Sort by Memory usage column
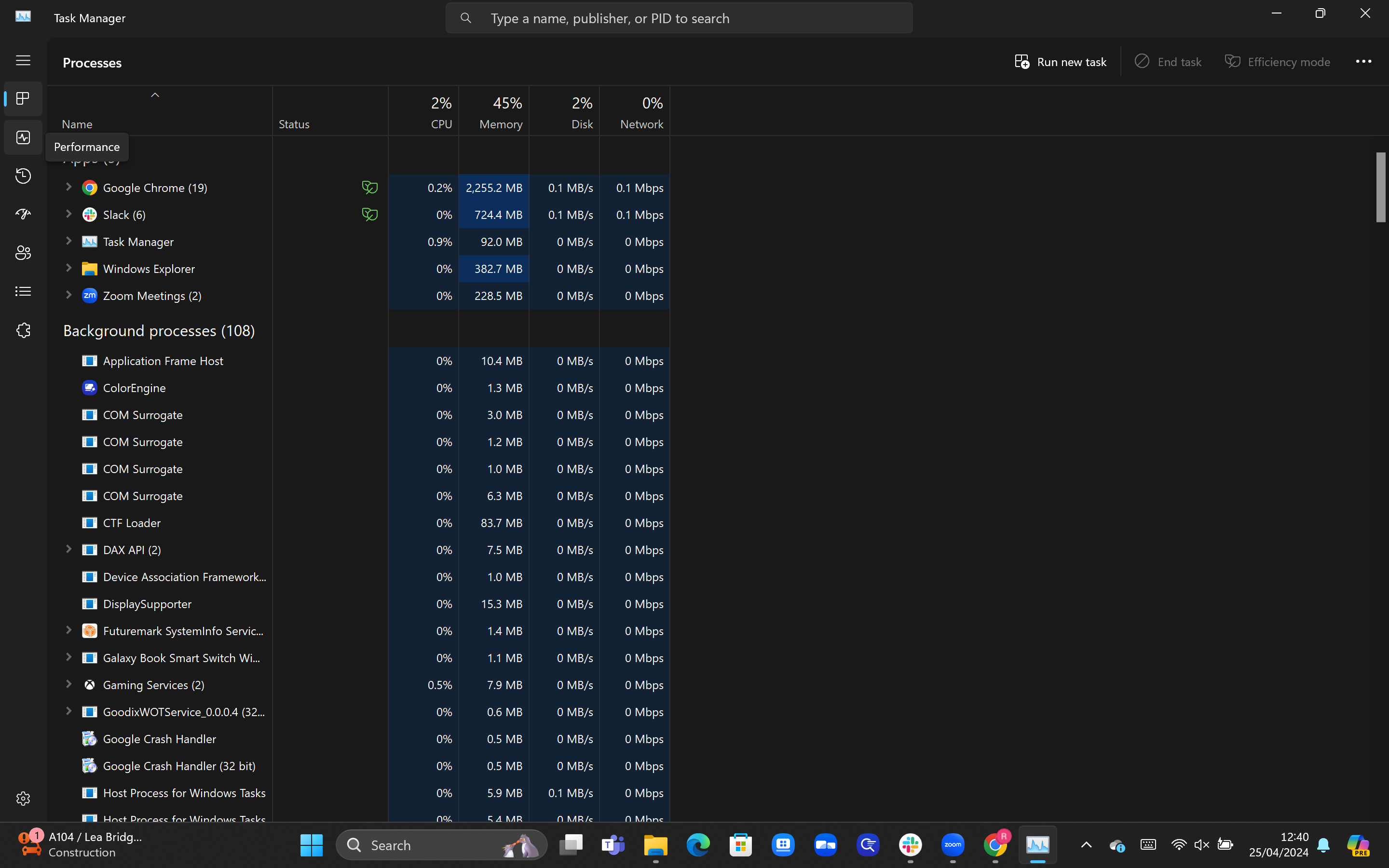The width and height of the screenshot is (1389, 868). [494, 111]
